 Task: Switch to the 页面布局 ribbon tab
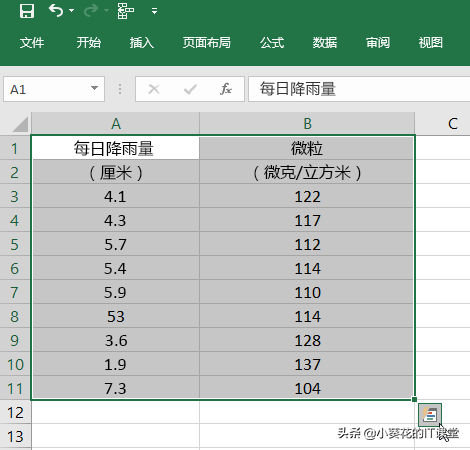[207, 43]
